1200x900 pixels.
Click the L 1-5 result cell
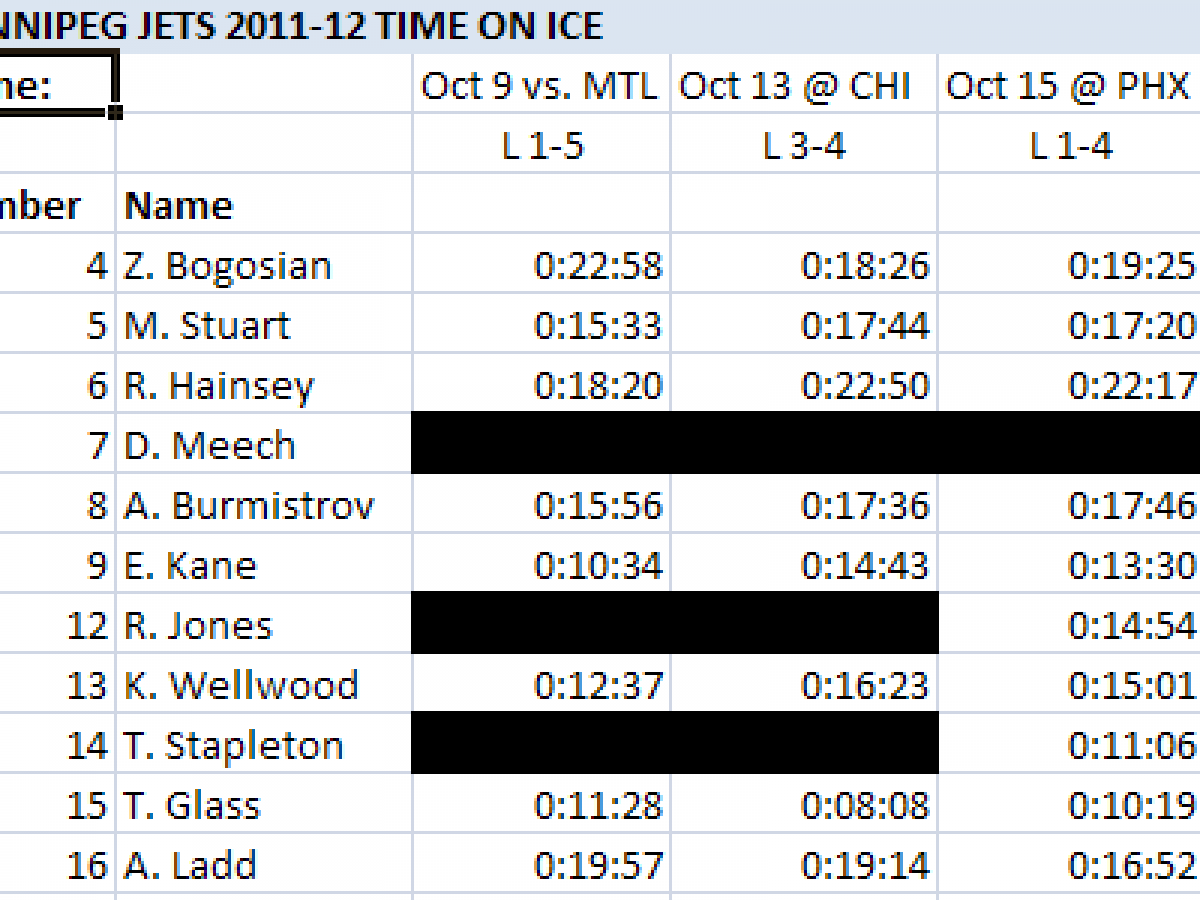click(x=542, y=146)
